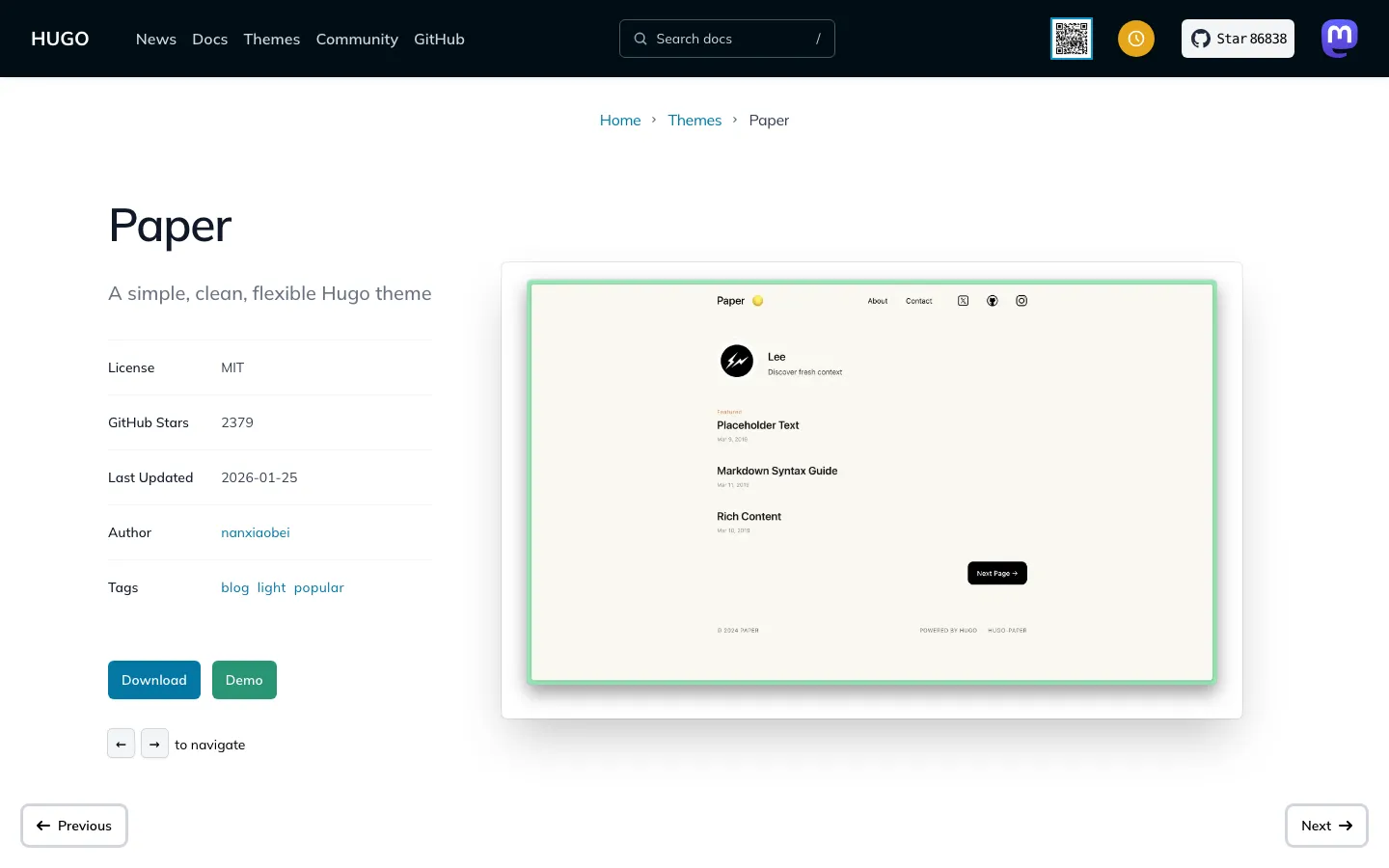Open the Mastodon icon in header
This screenshot has width=1389, height=868.
click(1340, 39)
